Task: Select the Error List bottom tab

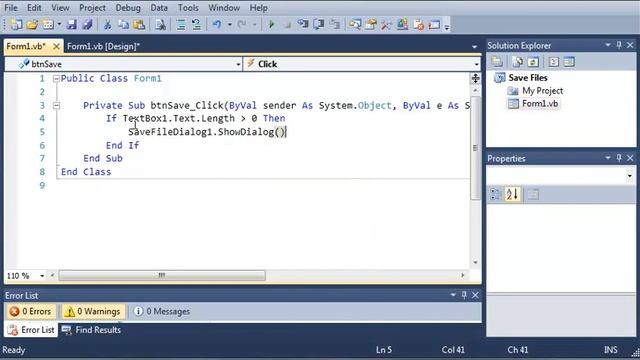Action: click(x=31, y=330)
